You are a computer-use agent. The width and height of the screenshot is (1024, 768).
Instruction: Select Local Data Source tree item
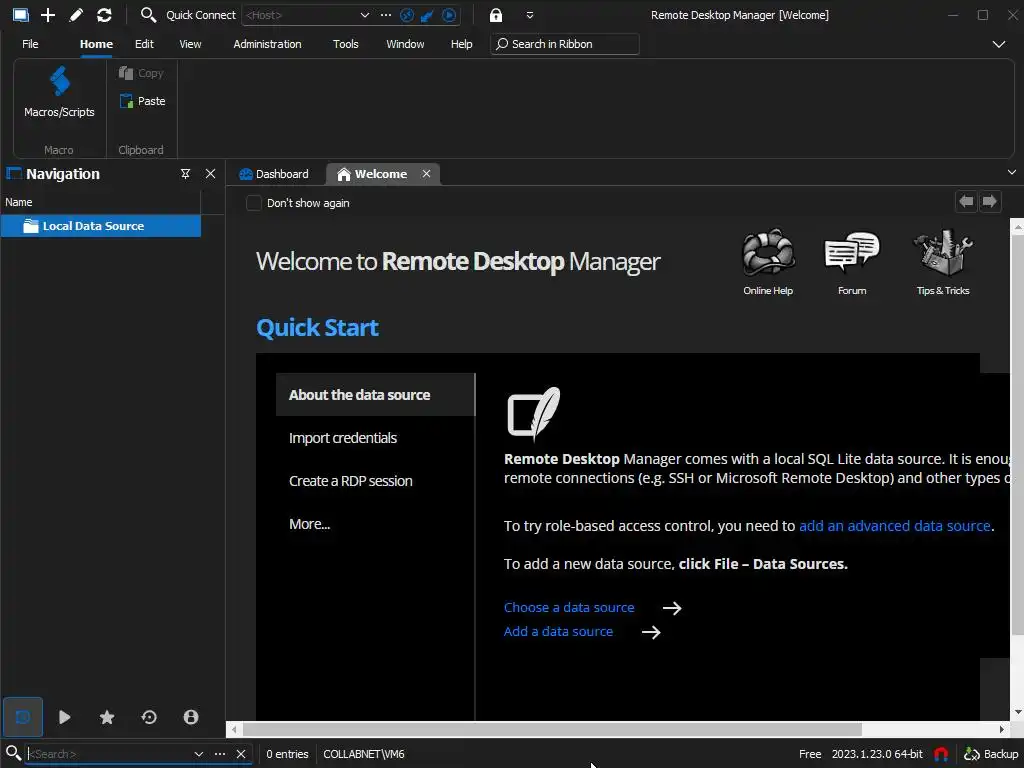[101, 226]
